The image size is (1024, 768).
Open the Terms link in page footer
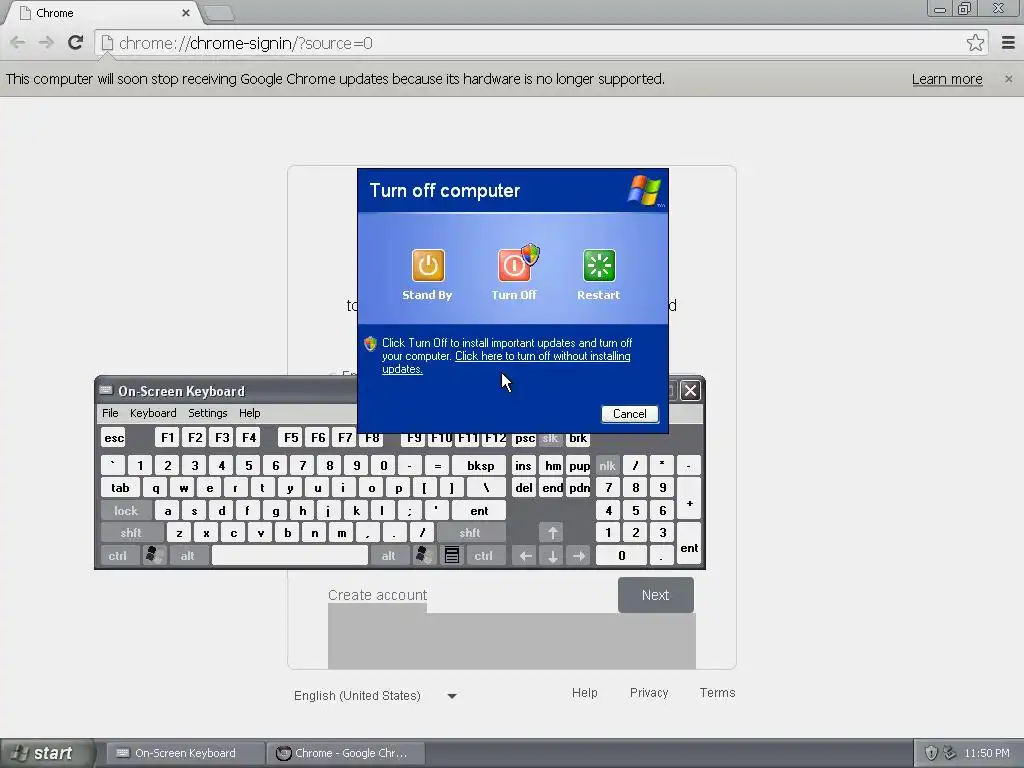pyautogui.click(x=717, y=693)
